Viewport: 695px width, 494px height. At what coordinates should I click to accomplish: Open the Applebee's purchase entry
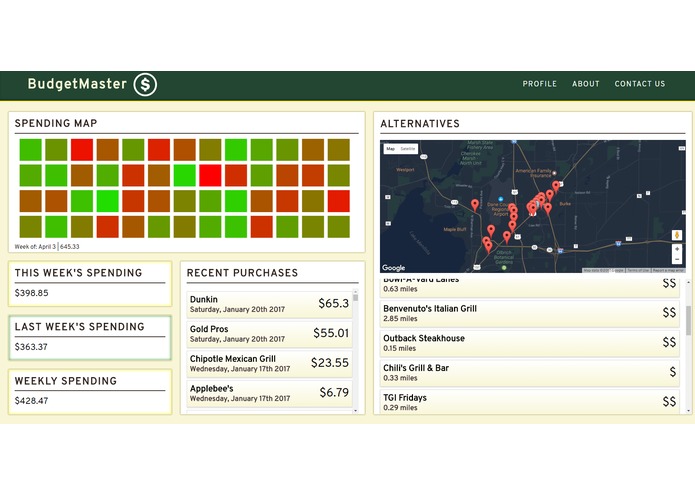[269, 393]
